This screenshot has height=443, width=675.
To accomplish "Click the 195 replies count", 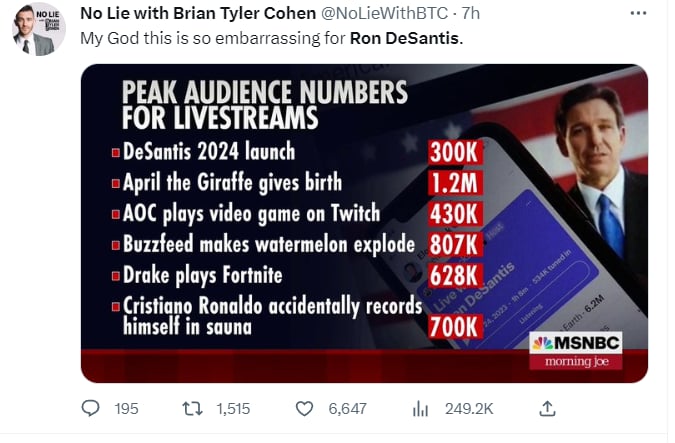I will pyautogui.click(x=126, y=409).
